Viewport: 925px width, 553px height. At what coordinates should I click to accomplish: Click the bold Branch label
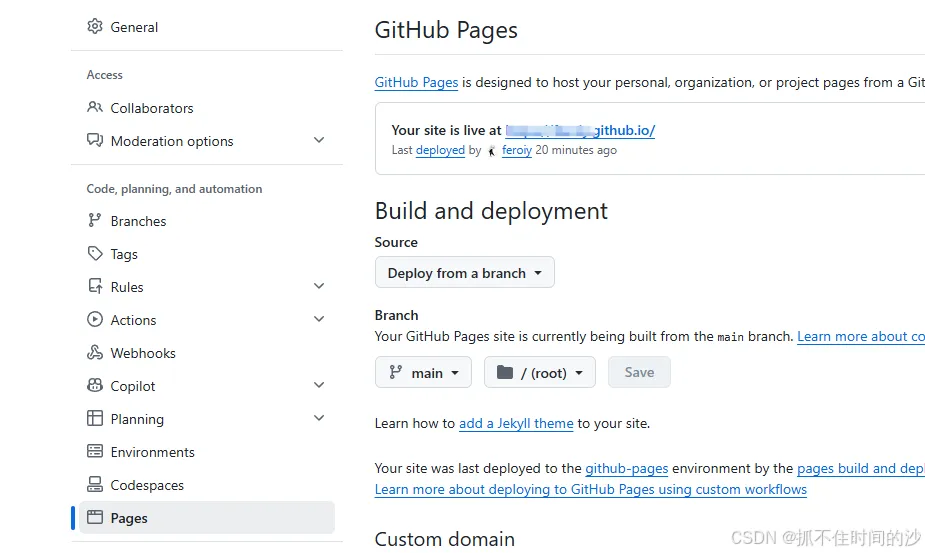396,316
